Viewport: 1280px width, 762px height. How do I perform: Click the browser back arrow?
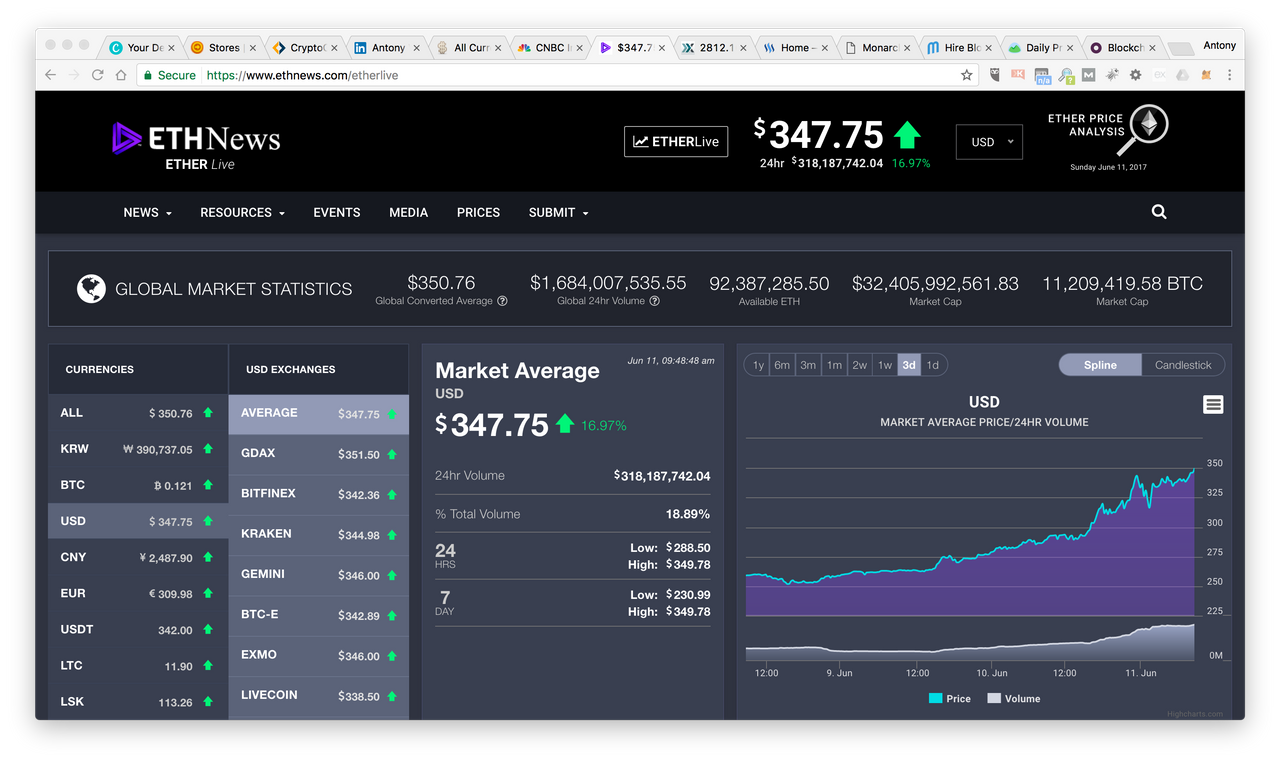click(x=51, y=75)
